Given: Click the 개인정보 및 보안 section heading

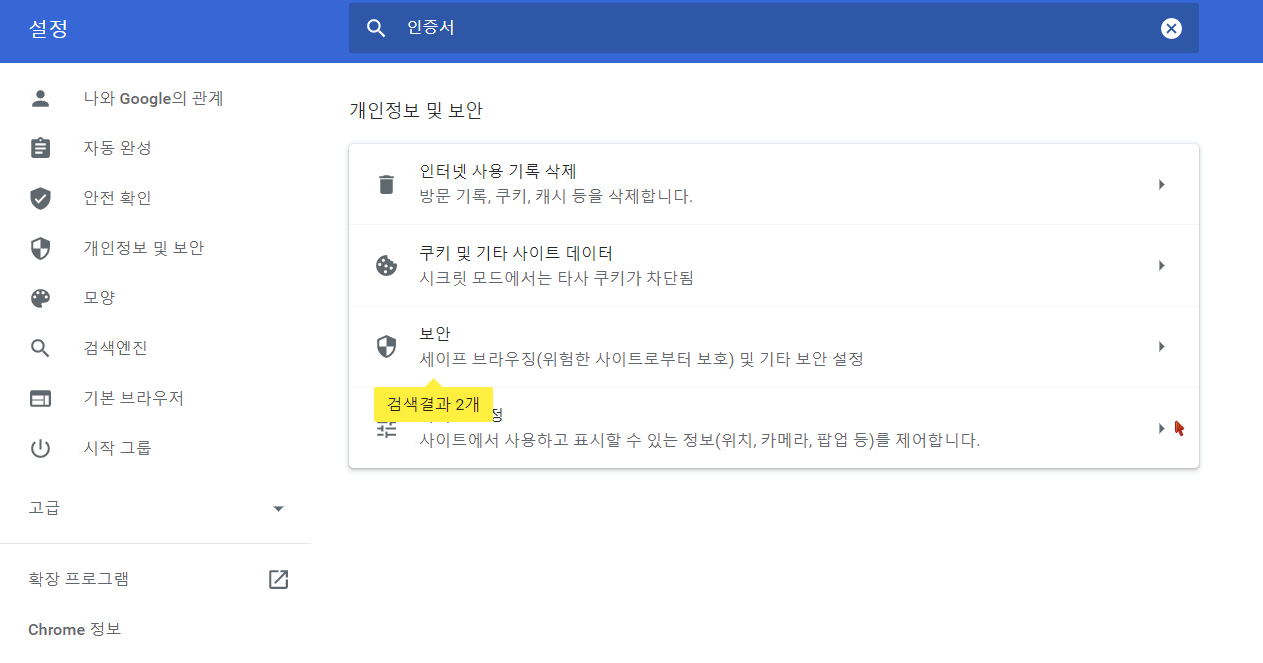Looking at the screenshot, I should [x=416, y=111].
